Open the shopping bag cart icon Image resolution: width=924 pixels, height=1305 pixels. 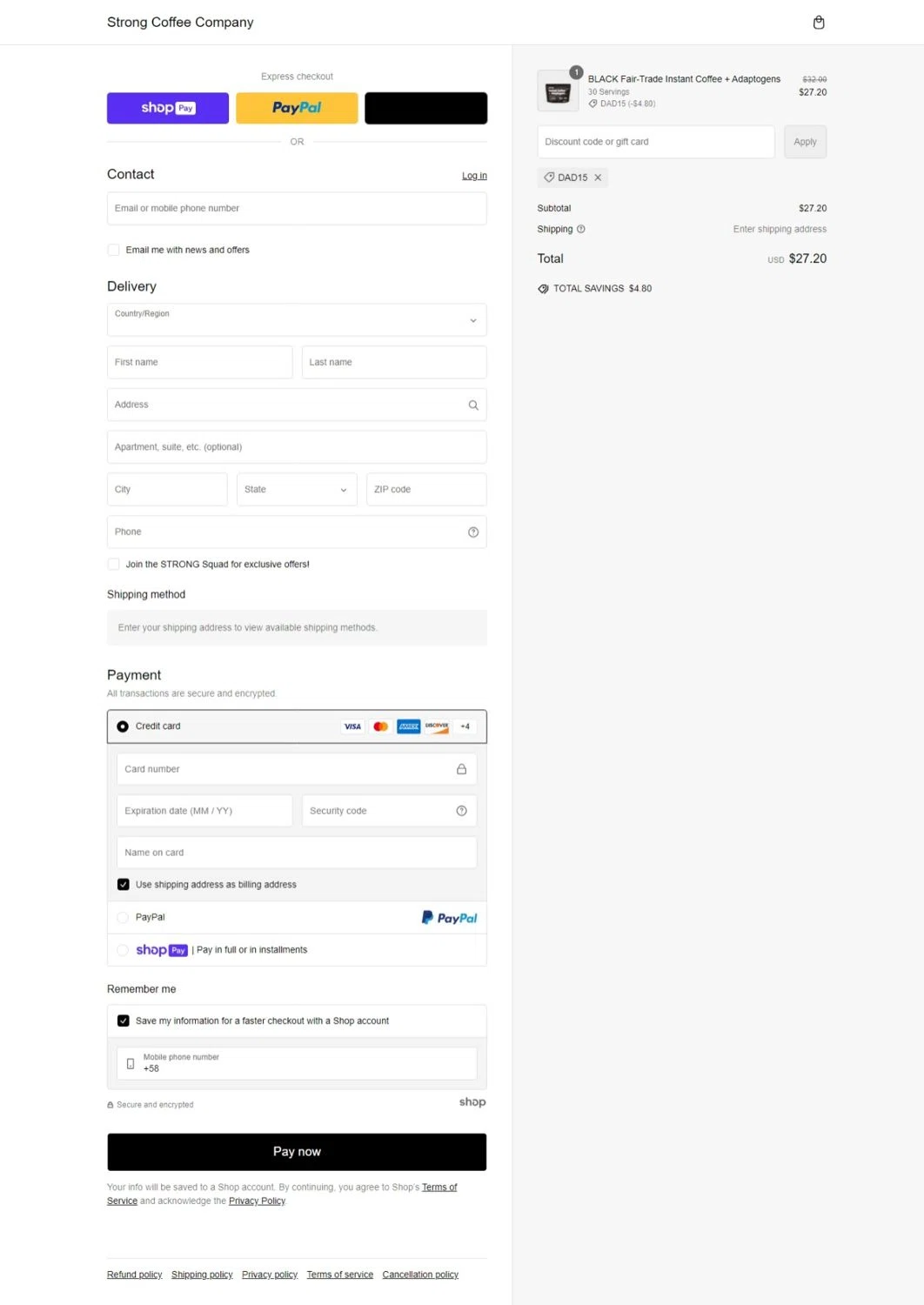coord(818,23)
